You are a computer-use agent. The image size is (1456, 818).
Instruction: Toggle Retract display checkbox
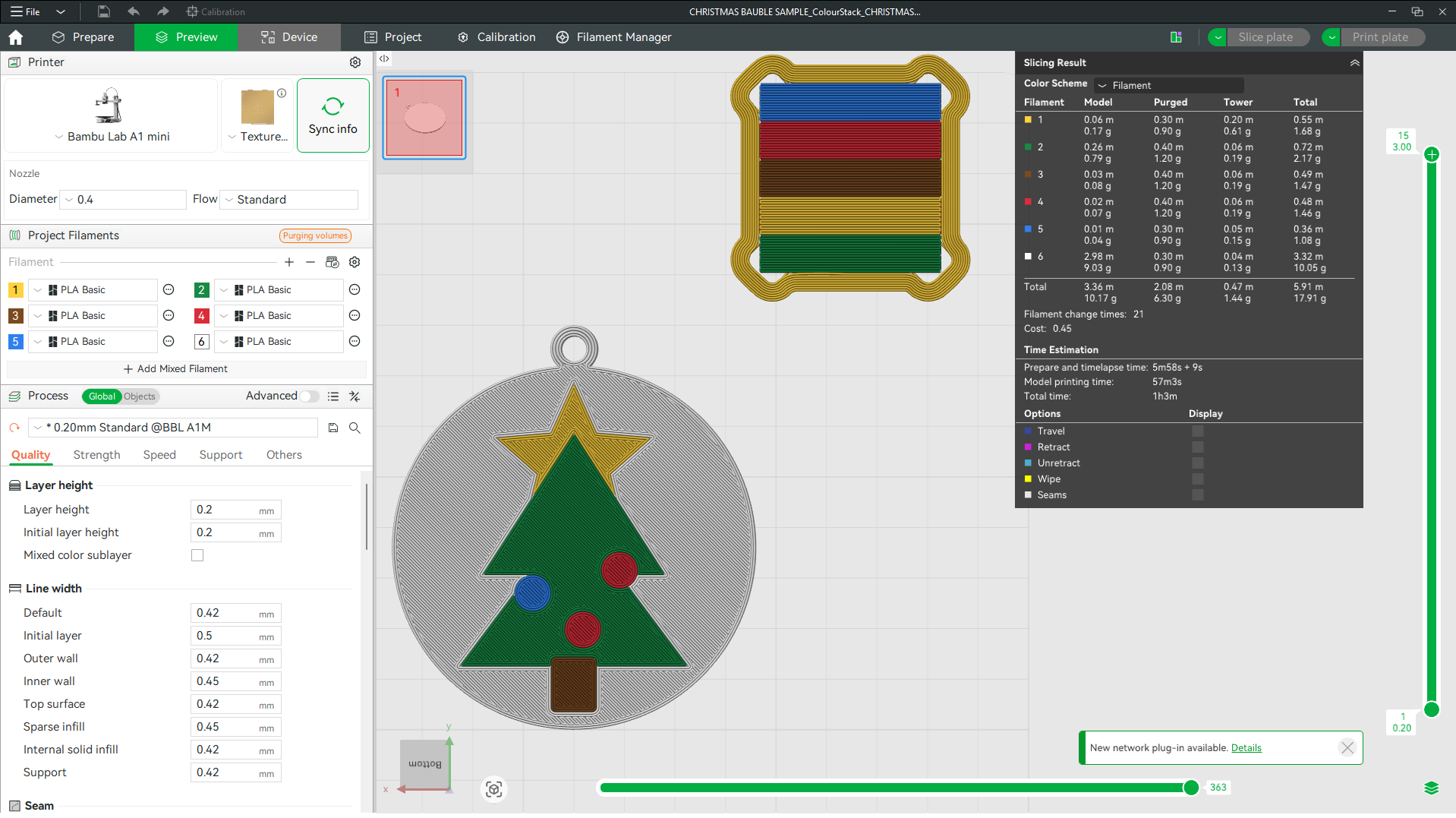tap(1198, 447)
